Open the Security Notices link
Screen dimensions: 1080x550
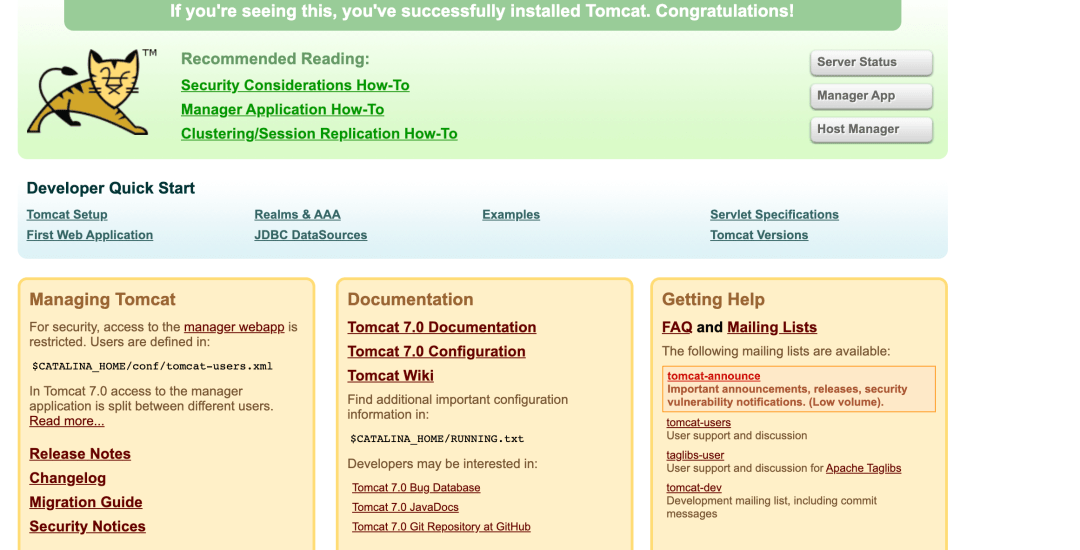[87, 526]
